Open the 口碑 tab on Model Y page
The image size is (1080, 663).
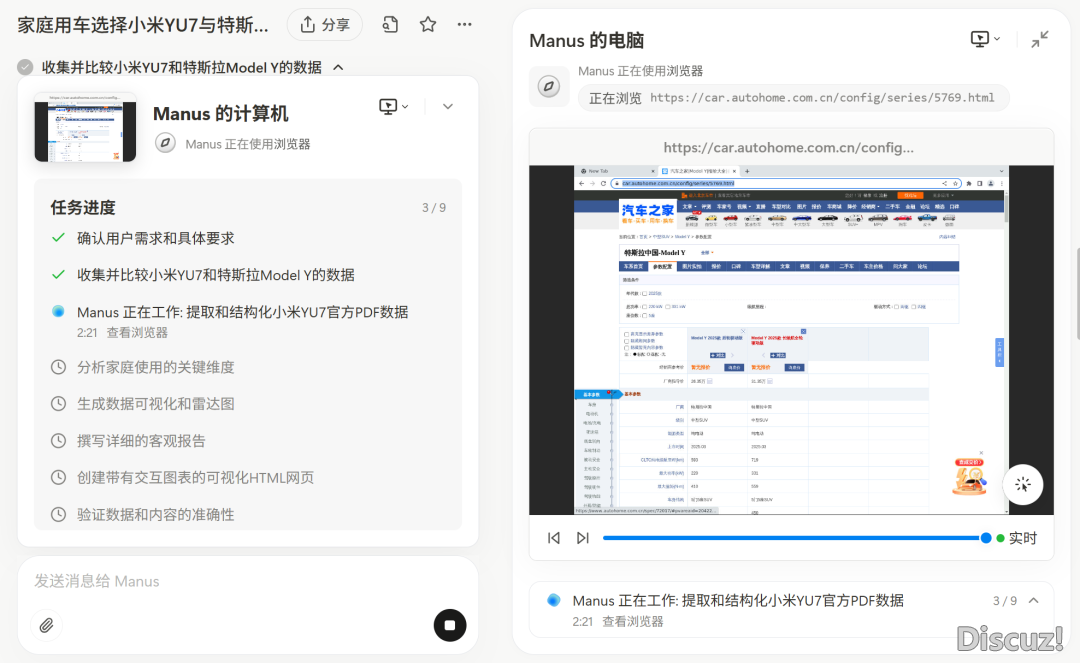(736, 266)
